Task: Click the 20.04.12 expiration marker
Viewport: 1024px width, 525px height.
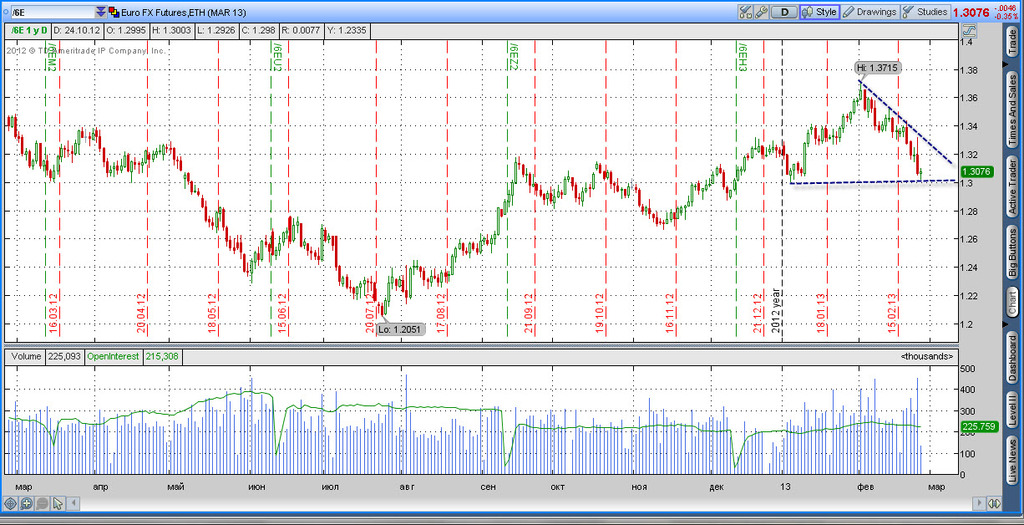Action: 141,315
